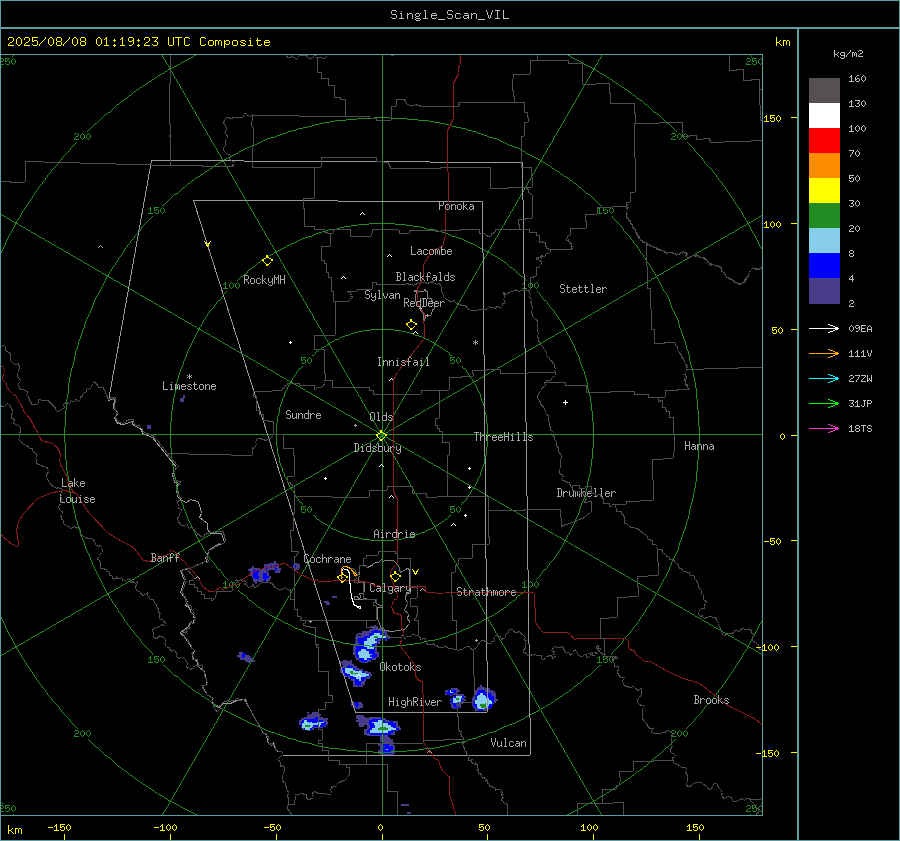
Task: Click the Hanna city label
Action: (699, 446)
